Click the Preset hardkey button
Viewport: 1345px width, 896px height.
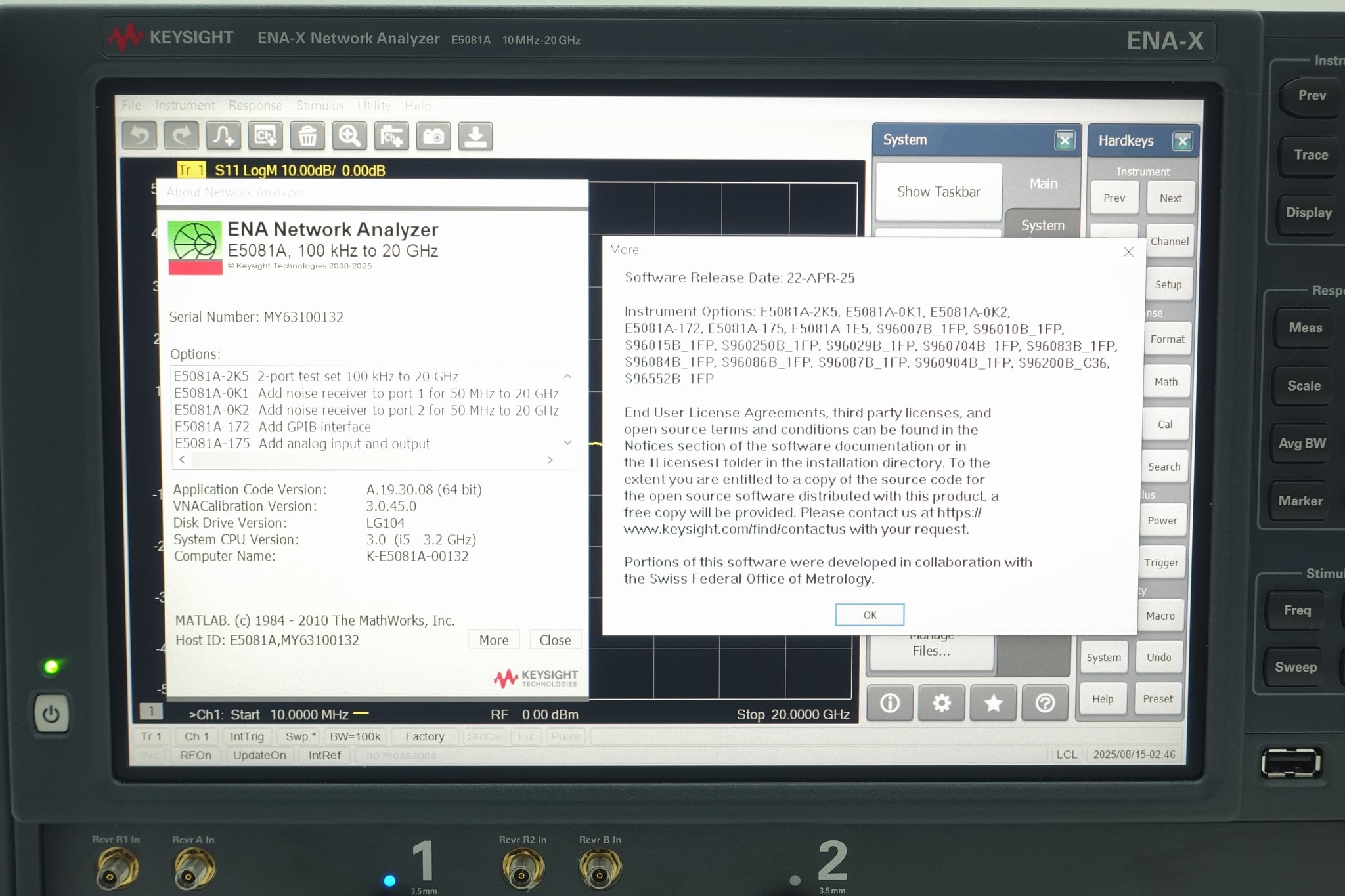point(1158,699)
